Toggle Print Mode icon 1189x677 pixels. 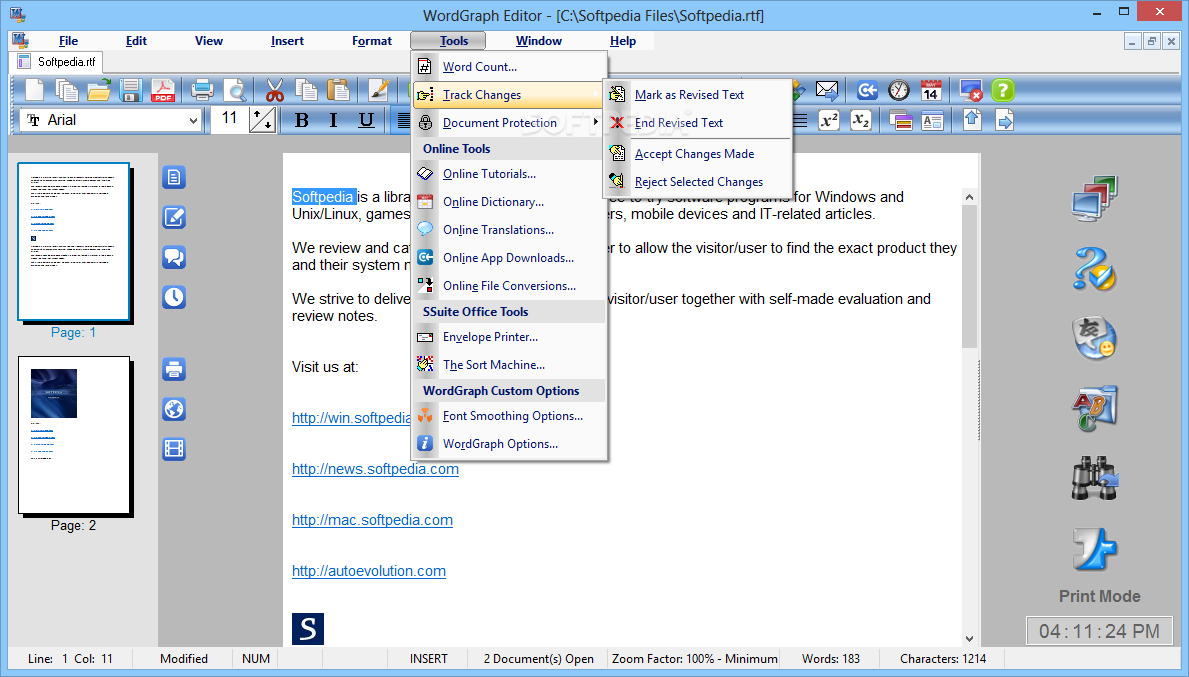[x=1095, y=550]
